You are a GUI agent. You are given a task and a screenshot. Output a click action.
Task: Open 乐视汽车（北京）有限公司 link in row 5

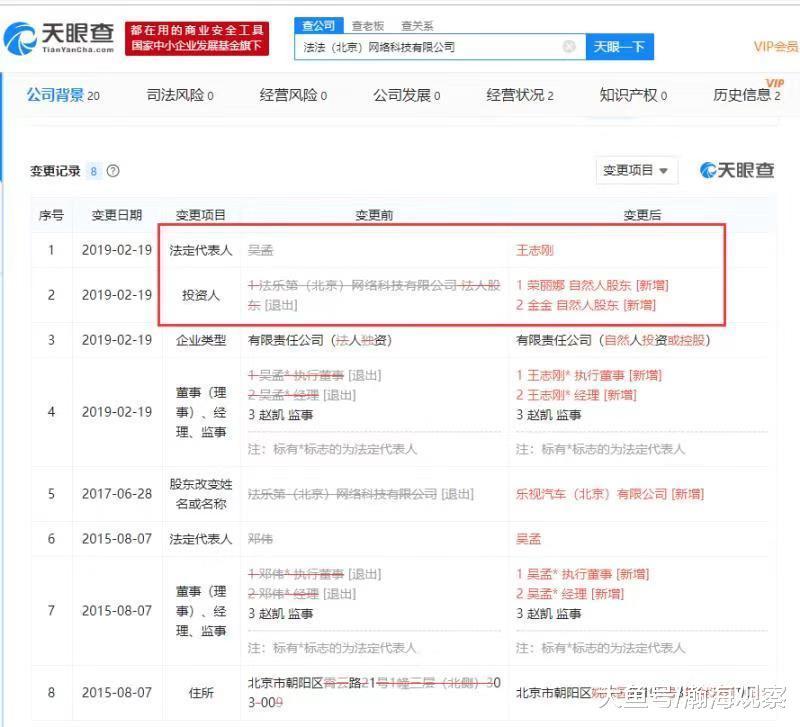tap(610, 494)
